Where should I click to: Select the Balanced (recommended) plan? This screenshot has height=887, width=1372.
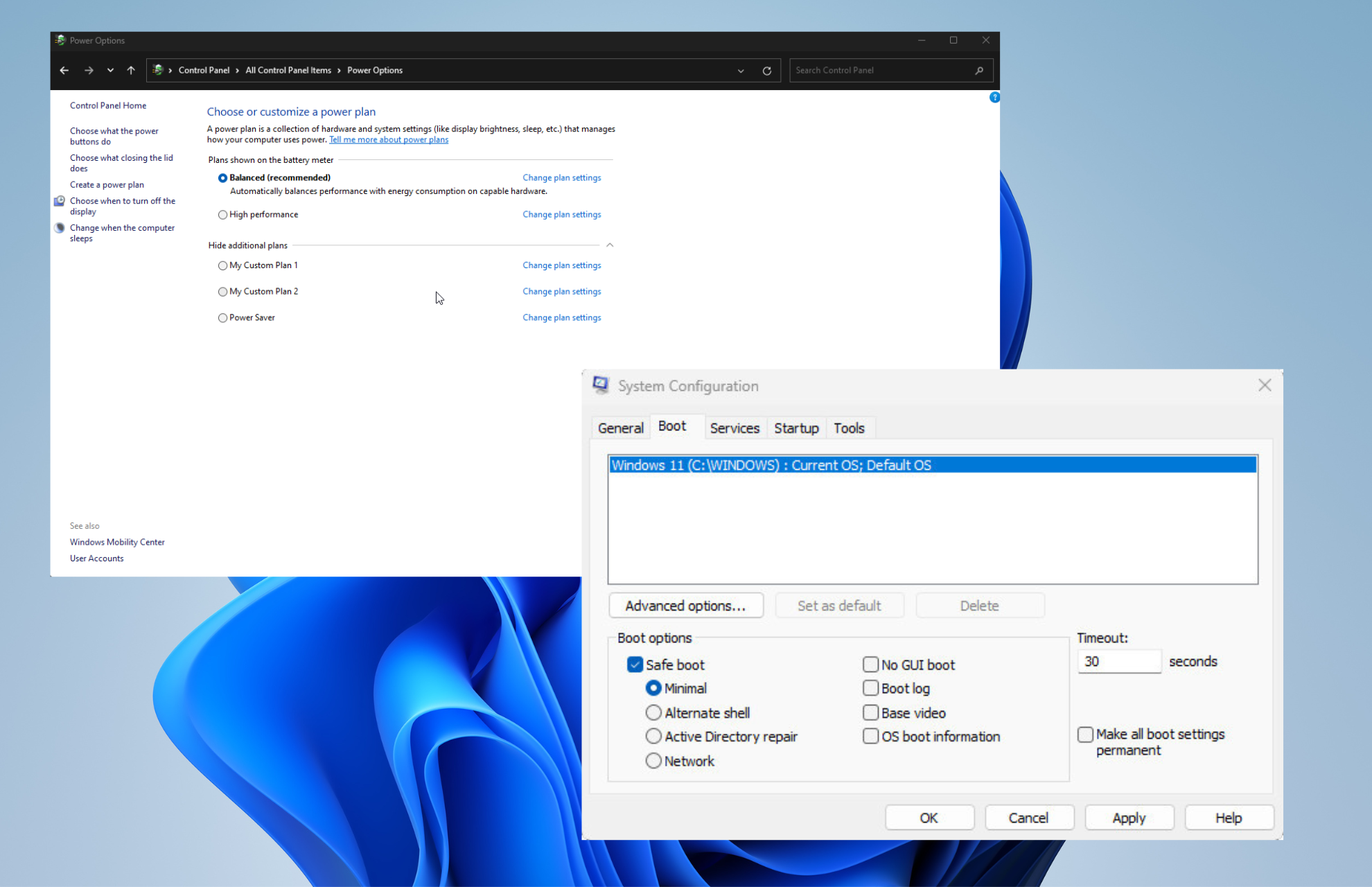pyautogui.click(x=222, y=178)
